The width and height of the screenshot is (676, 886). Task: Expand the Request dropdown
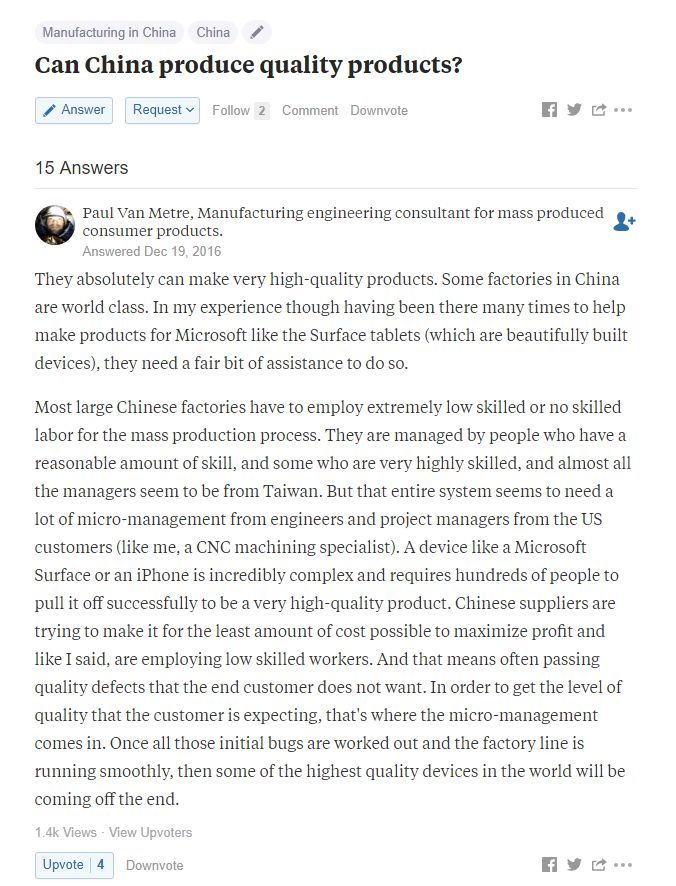[x=162, y=110]
